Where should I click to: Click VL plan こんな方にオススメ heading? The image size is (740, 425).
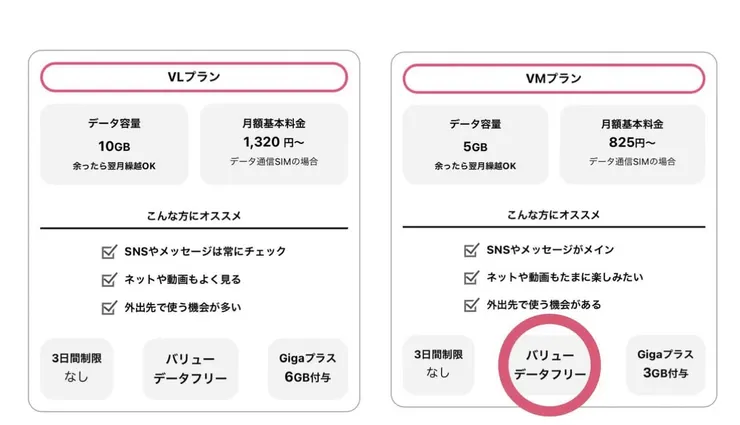pos(193,215)
